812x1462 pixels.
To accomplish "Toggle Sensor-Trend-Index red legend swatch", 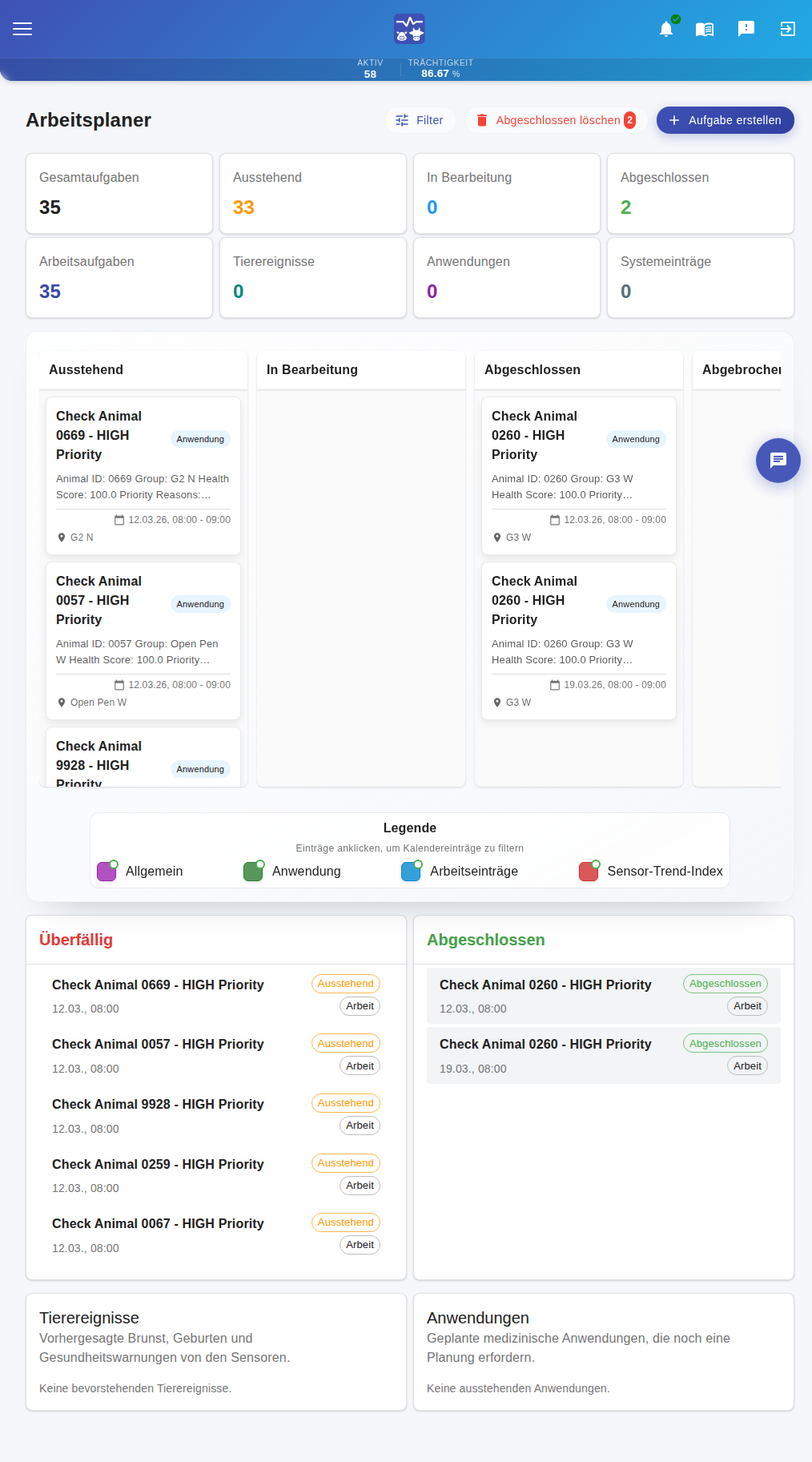I will click(589, 872).
